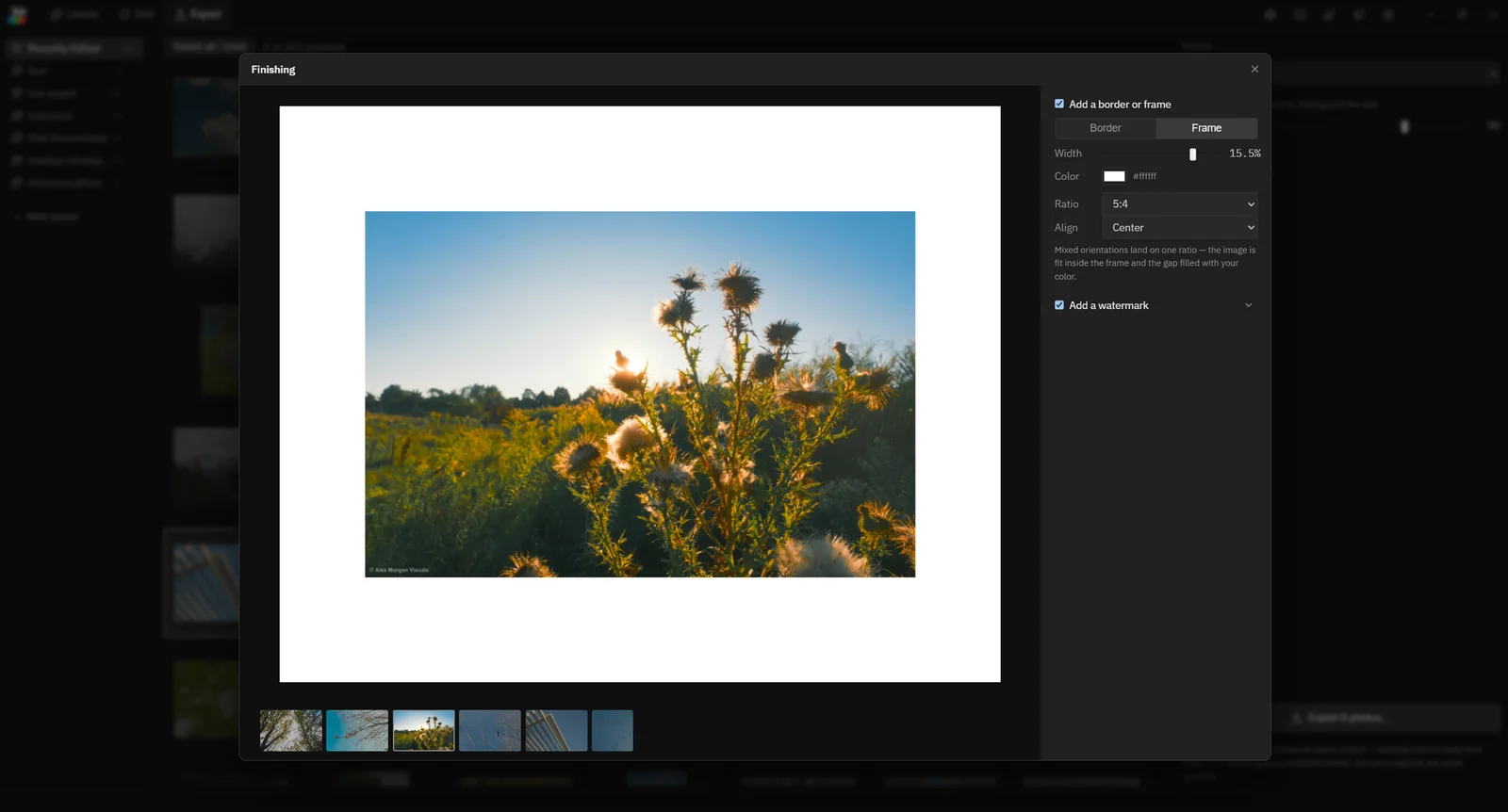
Task: Select the thistle sunset thumbnail
Action: tap(424, 731)
